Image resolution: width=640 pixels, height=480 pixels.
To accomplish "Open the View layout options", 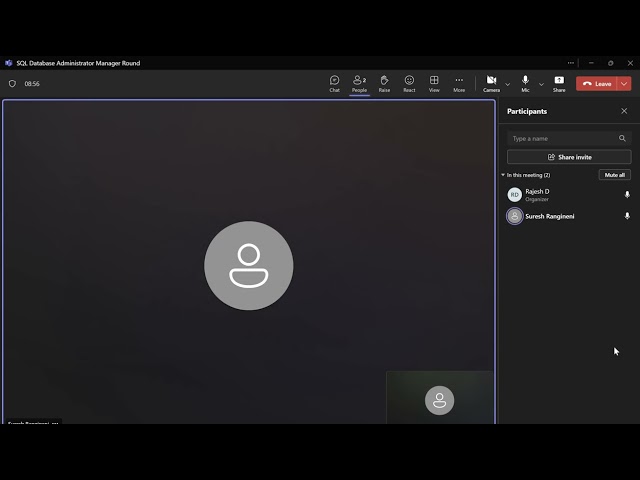I will point(434,83).
